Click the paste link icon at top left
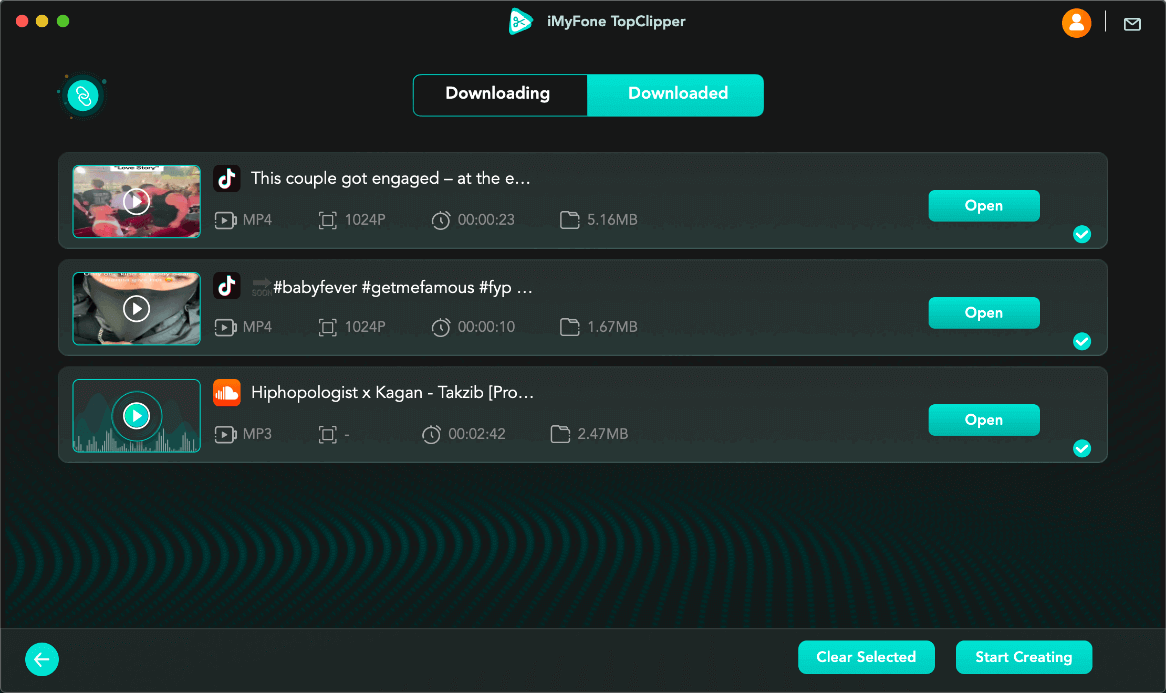The height and width of the screenshot is (693, 1166). click(83, 96)
